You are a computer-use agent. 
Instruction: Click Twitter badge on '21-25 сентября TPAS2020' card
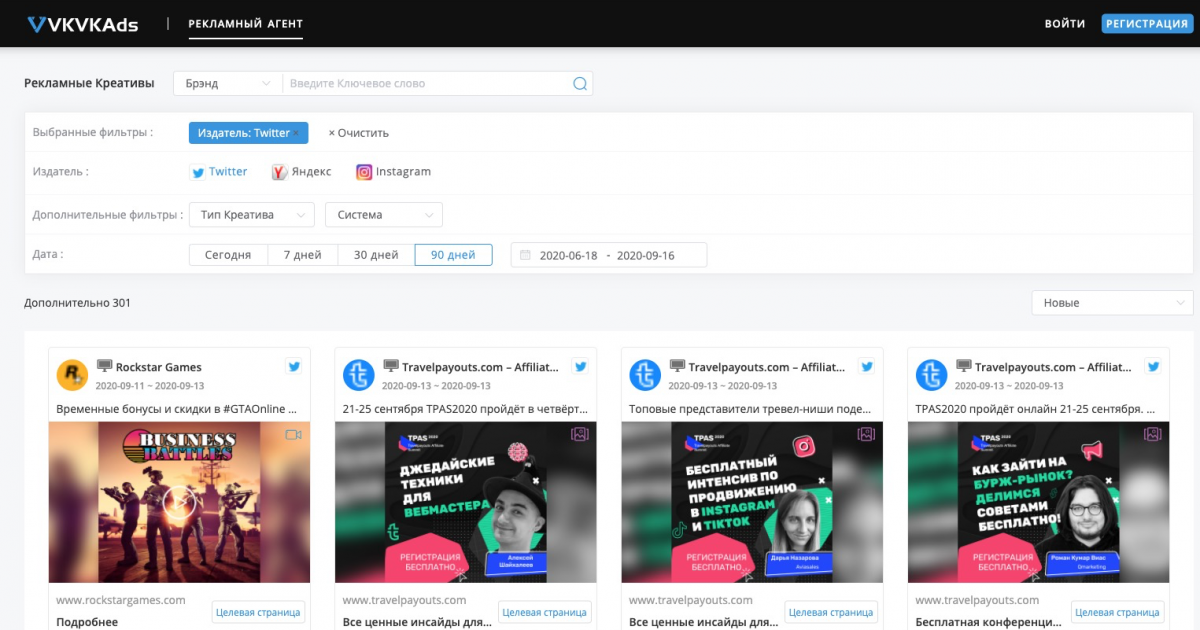[580, 366]
